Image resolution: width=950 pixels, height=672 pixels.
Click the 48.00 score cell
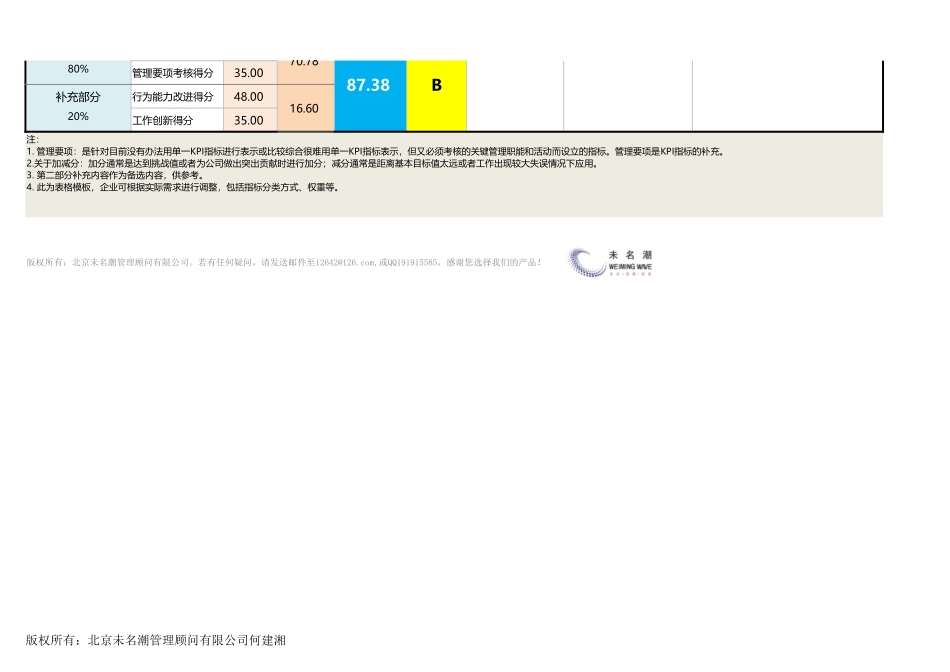tap(250, 96)
